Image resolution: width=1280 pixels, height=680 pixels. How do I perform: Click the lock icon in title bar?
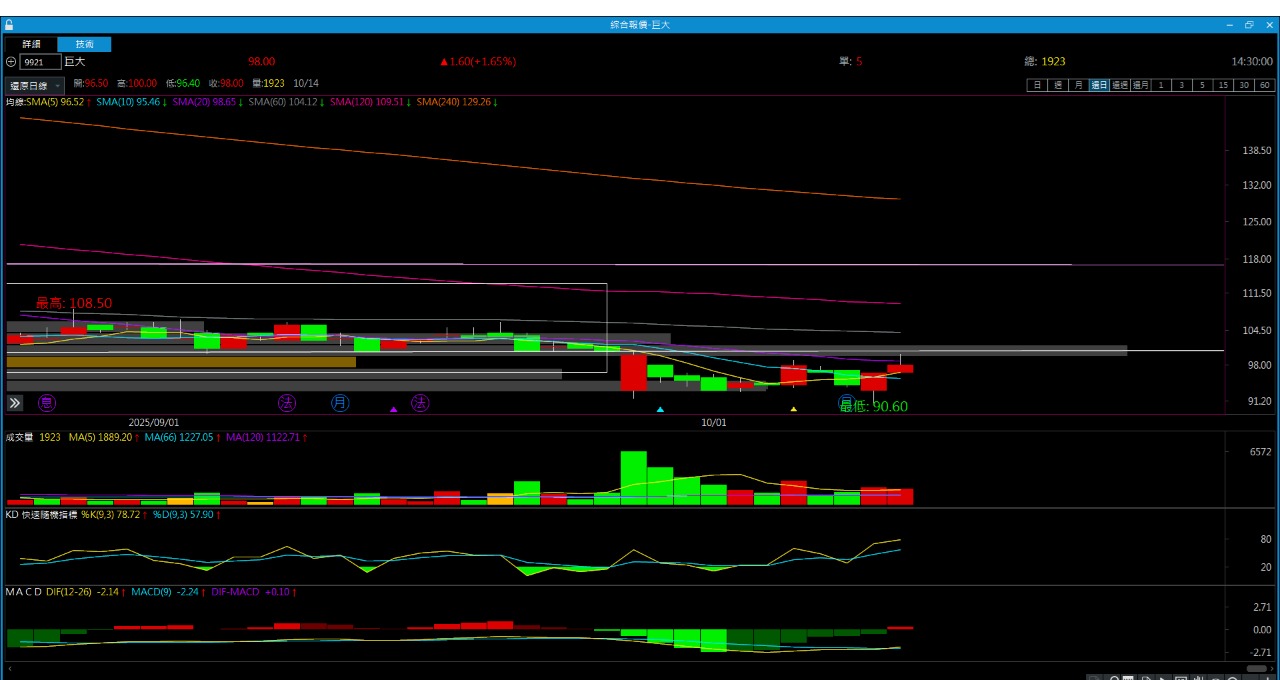(x=9, y=25)
